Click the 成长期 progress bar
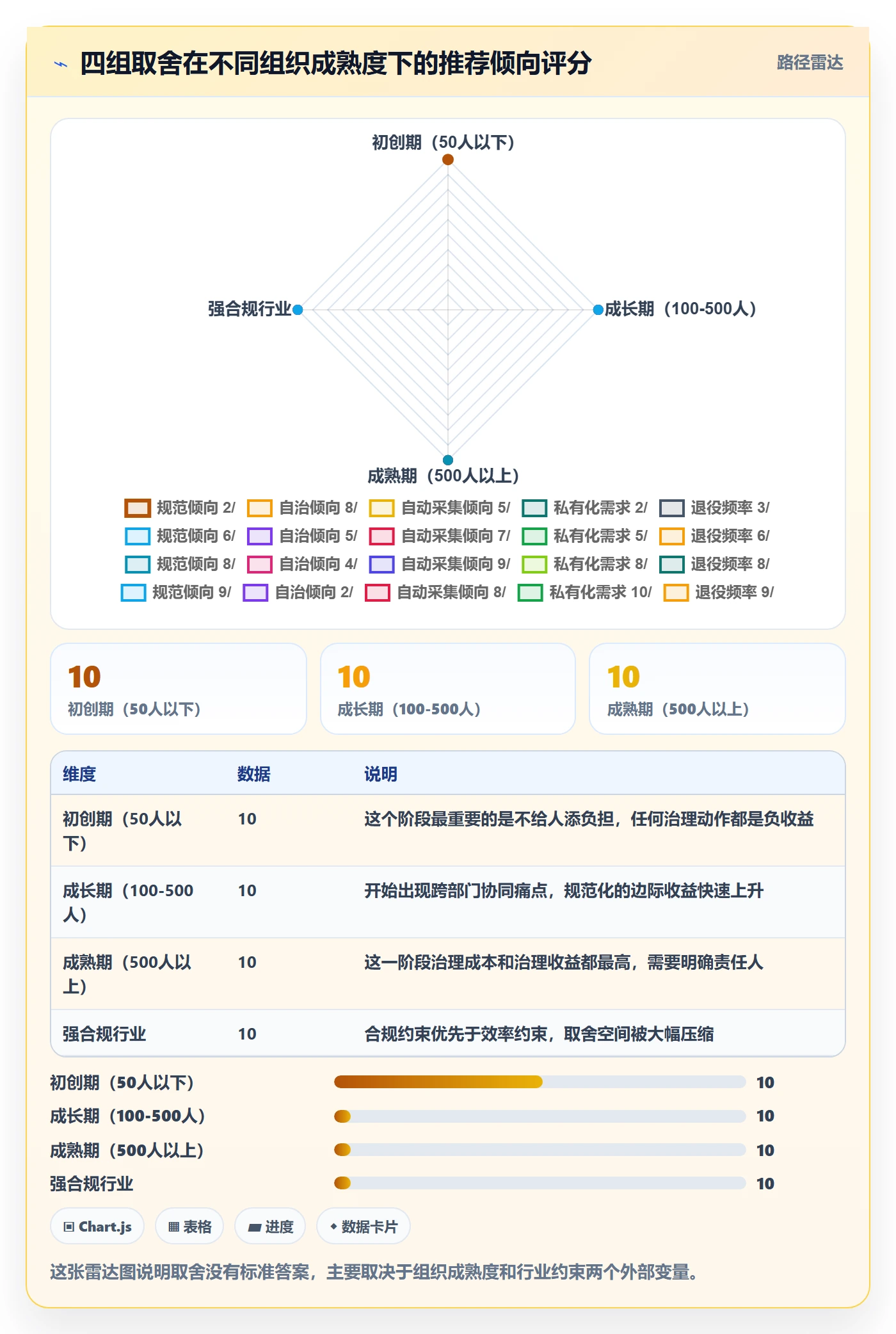Viewport: 896px width, 1334px height. coord(540,1116)
